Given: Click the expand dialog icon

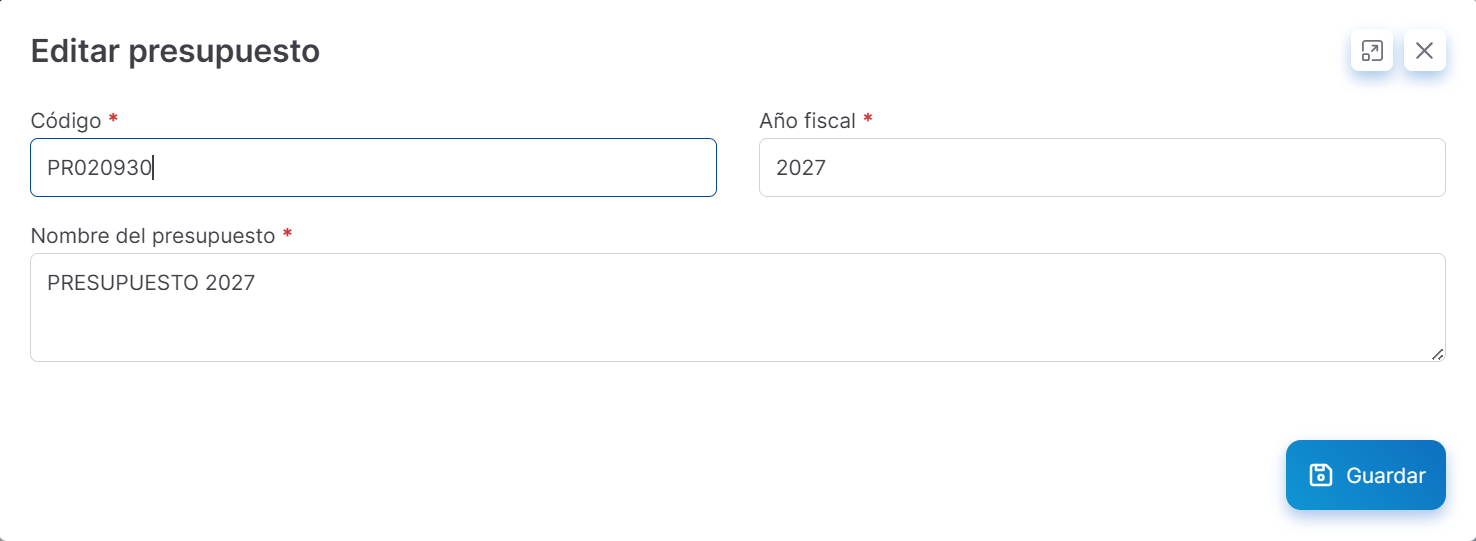Looking at the screenshot, I should (x=1371, y=50).
